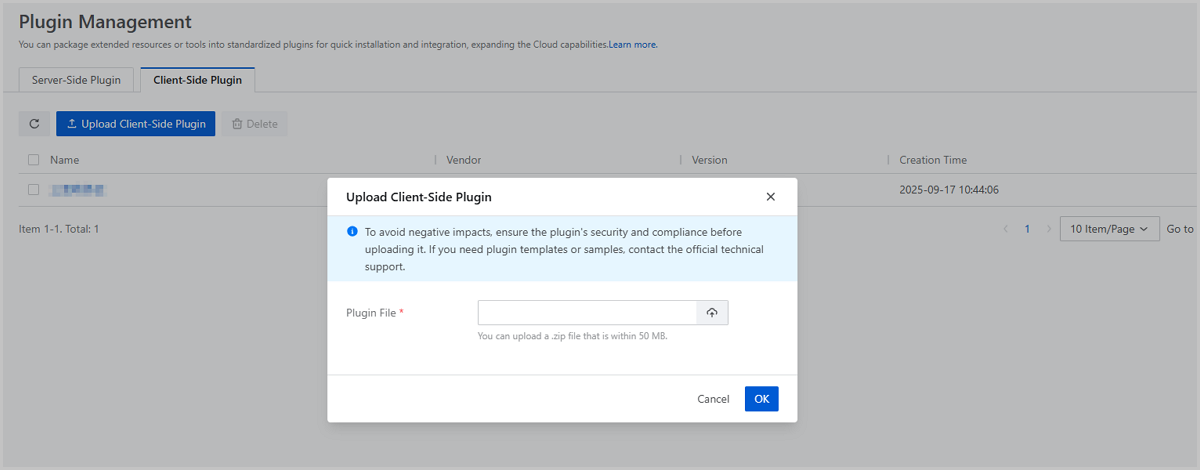Click the upload icon in Plugin File field
The height and width of the screenshot is (470, 1200).
point(712,313)
